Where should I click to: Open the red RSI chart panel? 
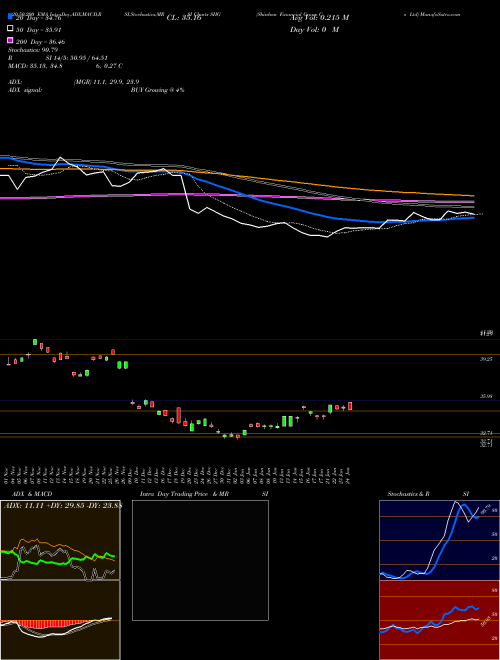(439, 620)
